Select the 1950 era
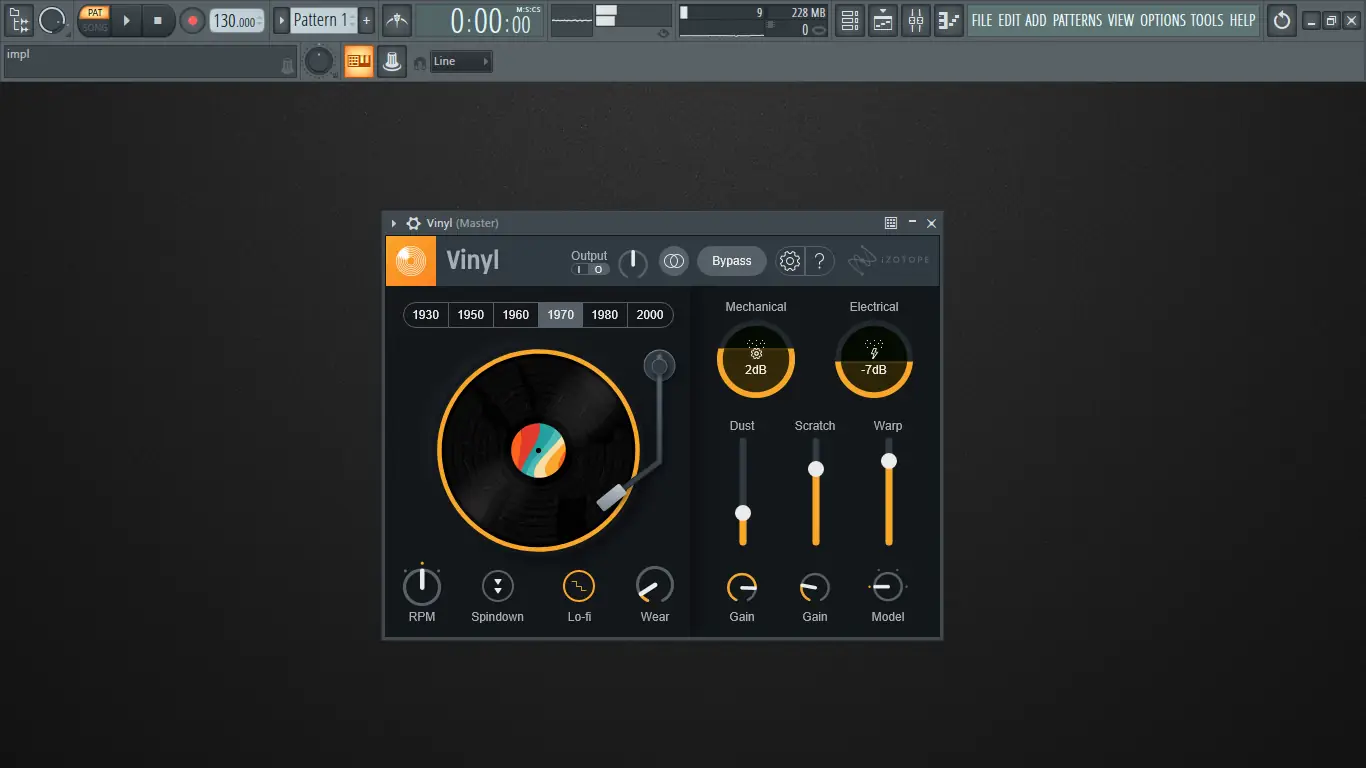 471,315
